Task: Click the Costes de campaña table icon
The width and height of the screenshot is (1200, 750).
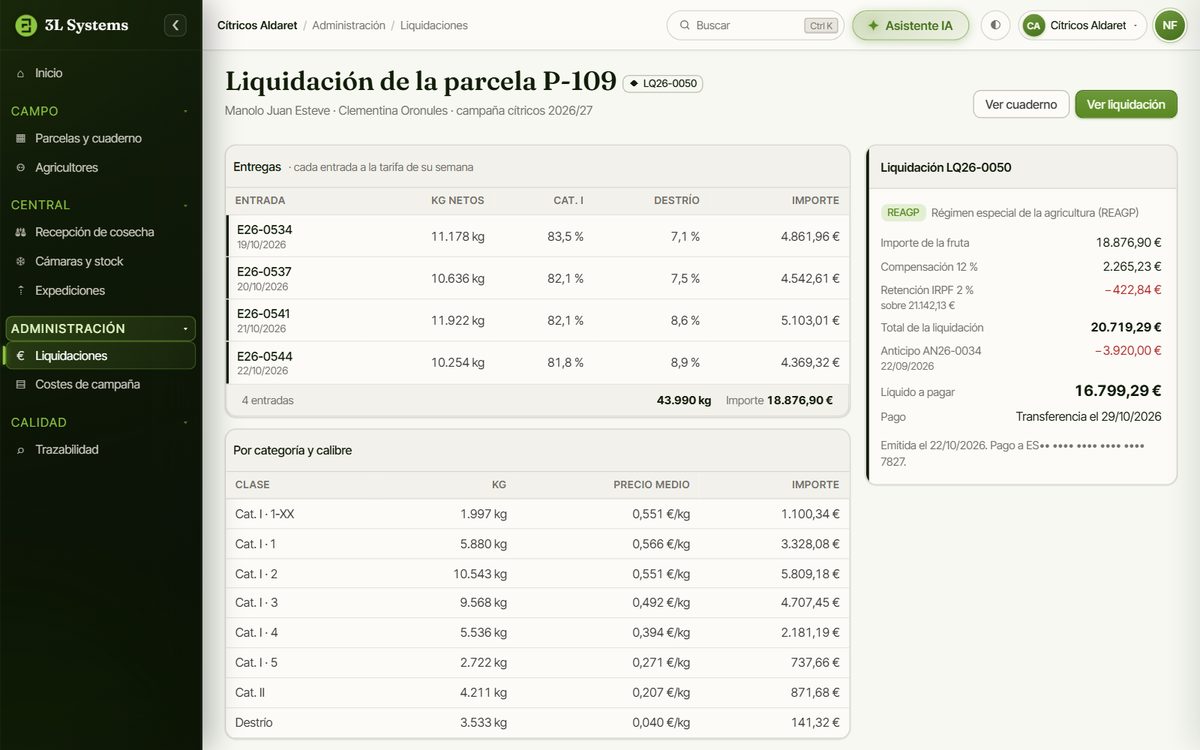Action: pos(20,384)
